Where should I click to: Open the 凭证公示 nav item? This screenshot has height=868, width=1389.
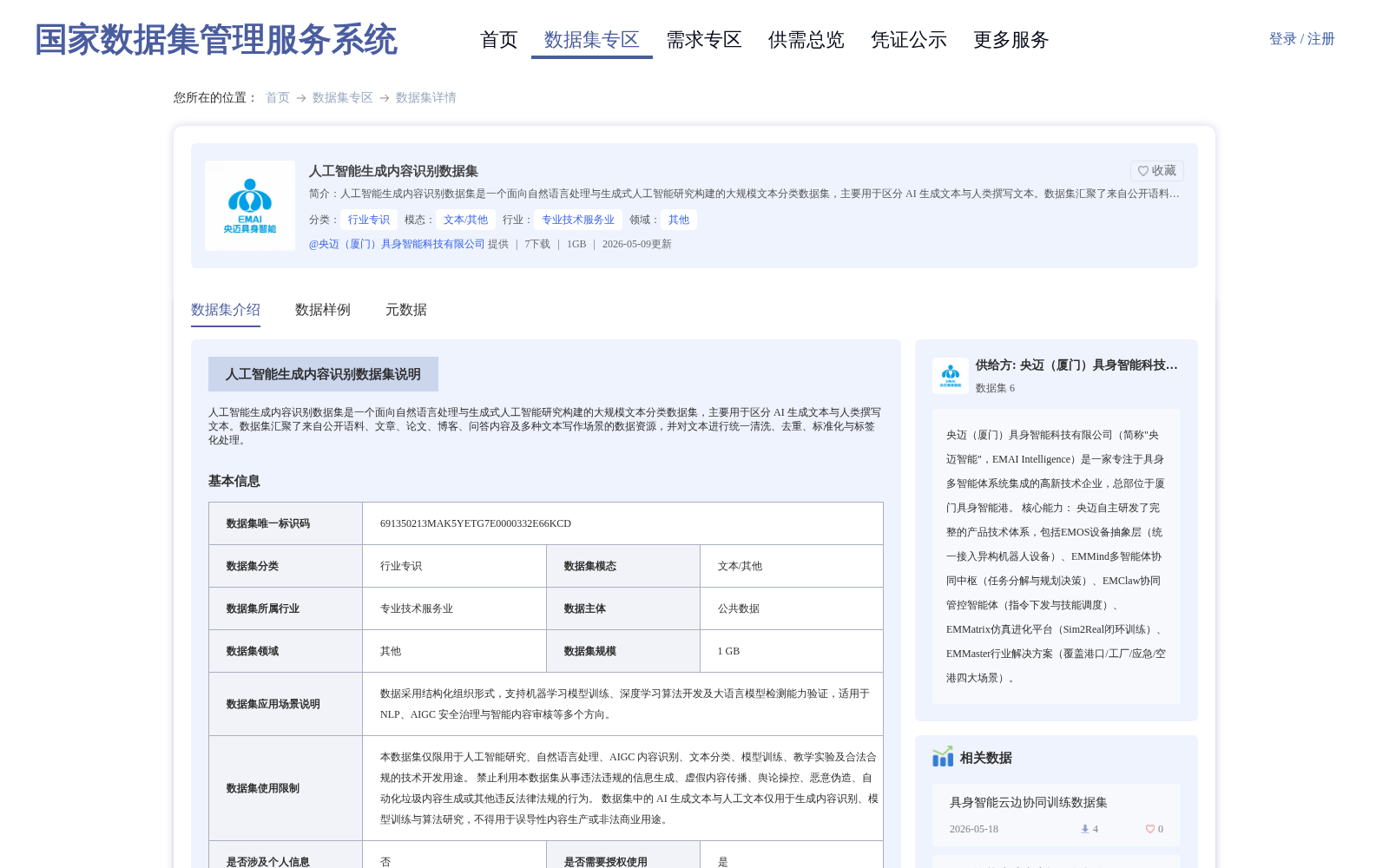(x=909, y=40)
